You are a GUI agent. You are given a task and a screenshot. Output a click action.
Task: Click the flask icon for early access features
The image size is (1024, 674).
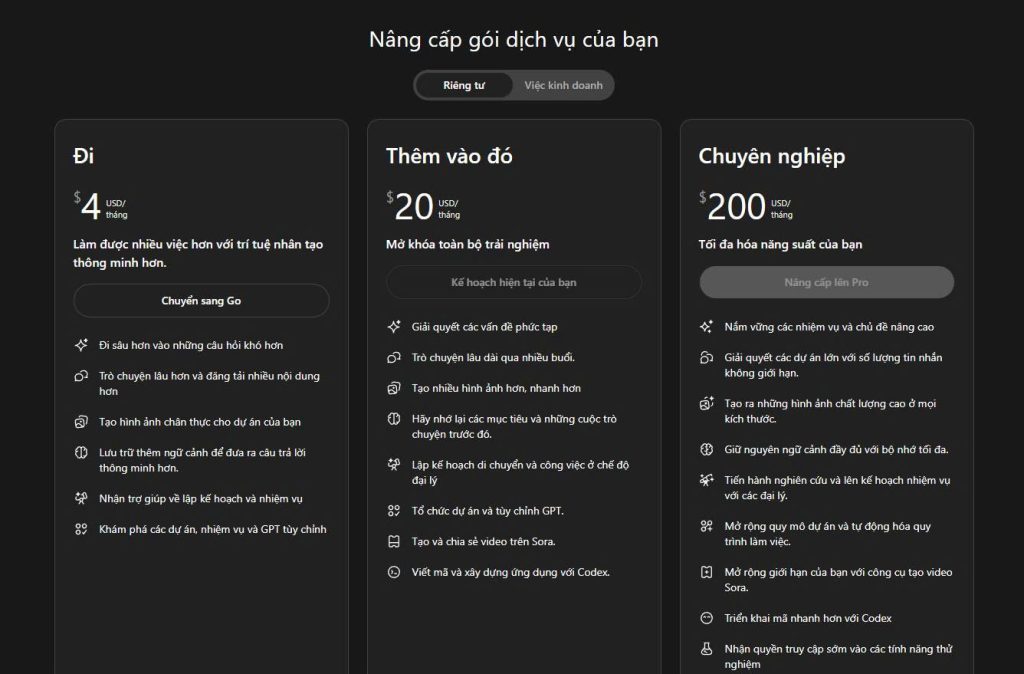pyautogui.click(x=706, y=649)
